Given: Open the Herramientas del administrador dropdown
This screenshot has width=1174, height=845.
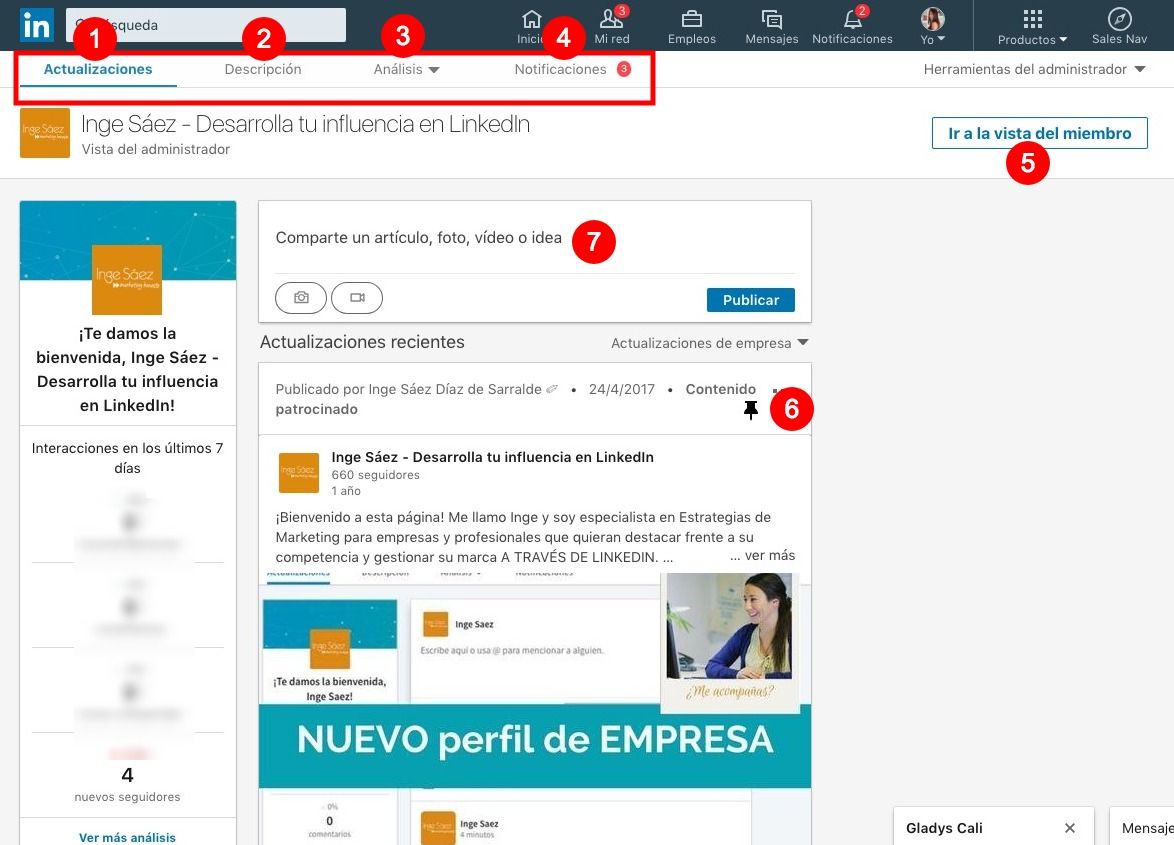Looking at the screenshot, I should click(1034, 70).
